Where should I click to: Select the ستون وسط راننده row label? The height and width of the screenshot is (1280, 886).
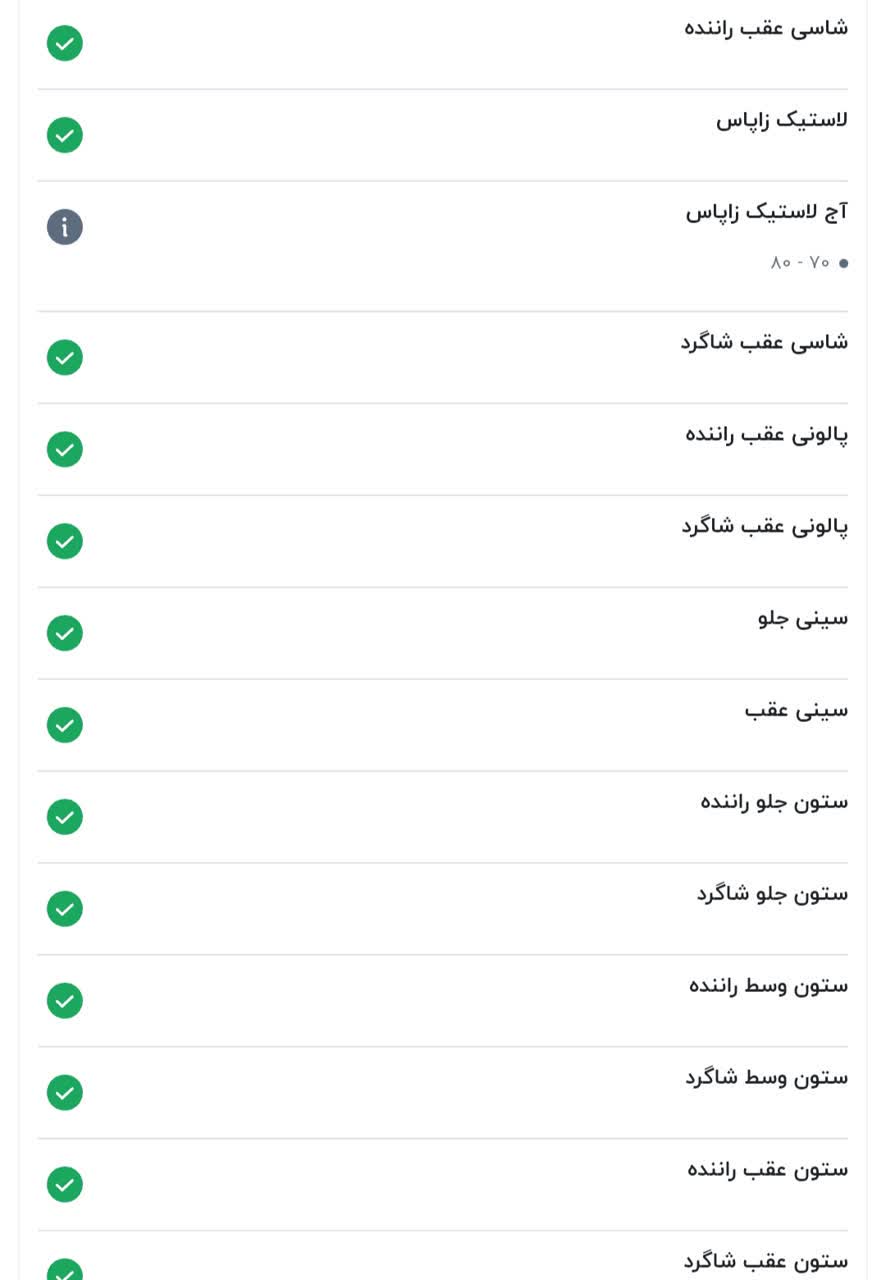tap(768, 986)
